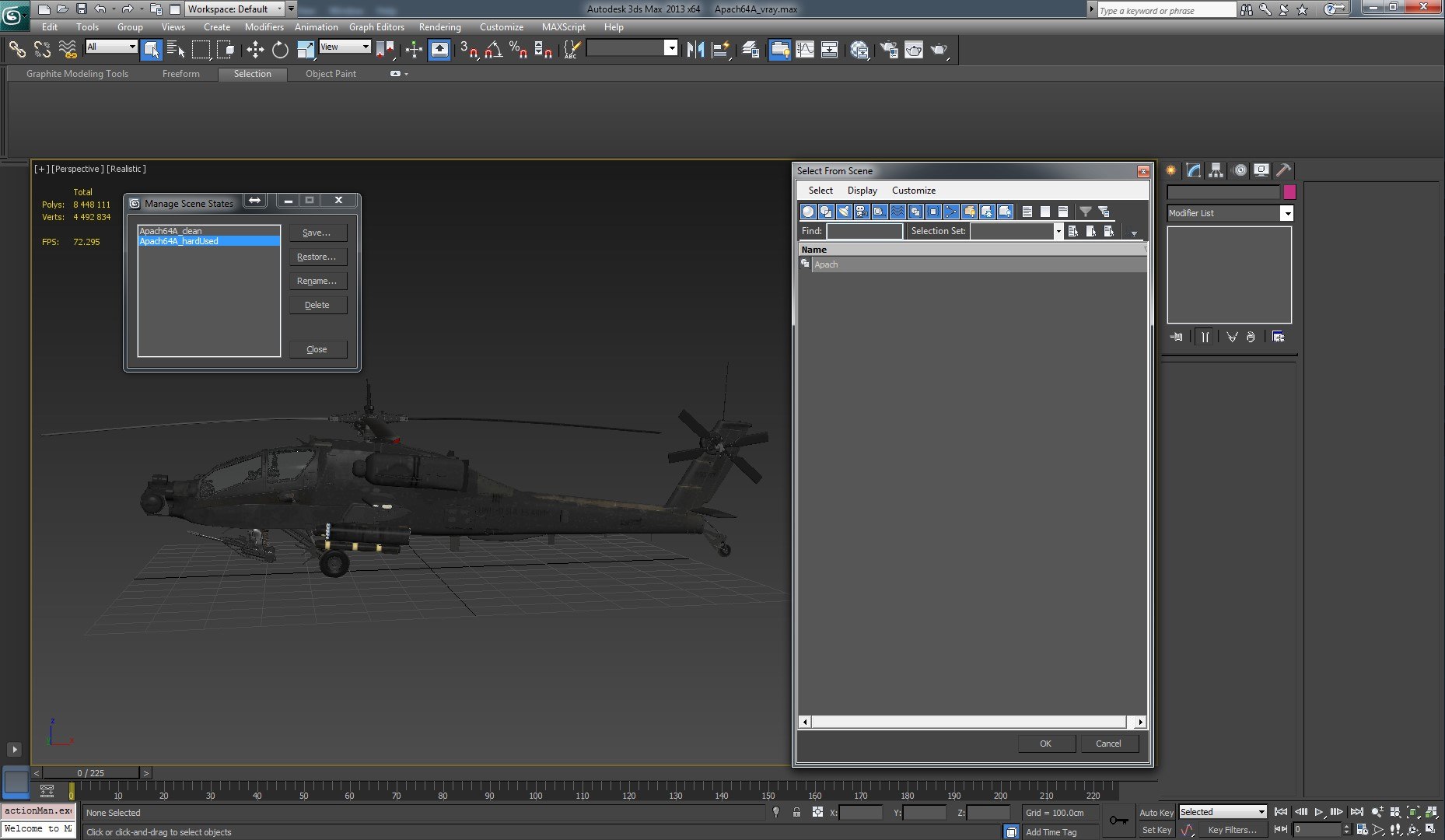
Task: Open the Rendered Frame Window icon
Action: [x=914, y=50]
